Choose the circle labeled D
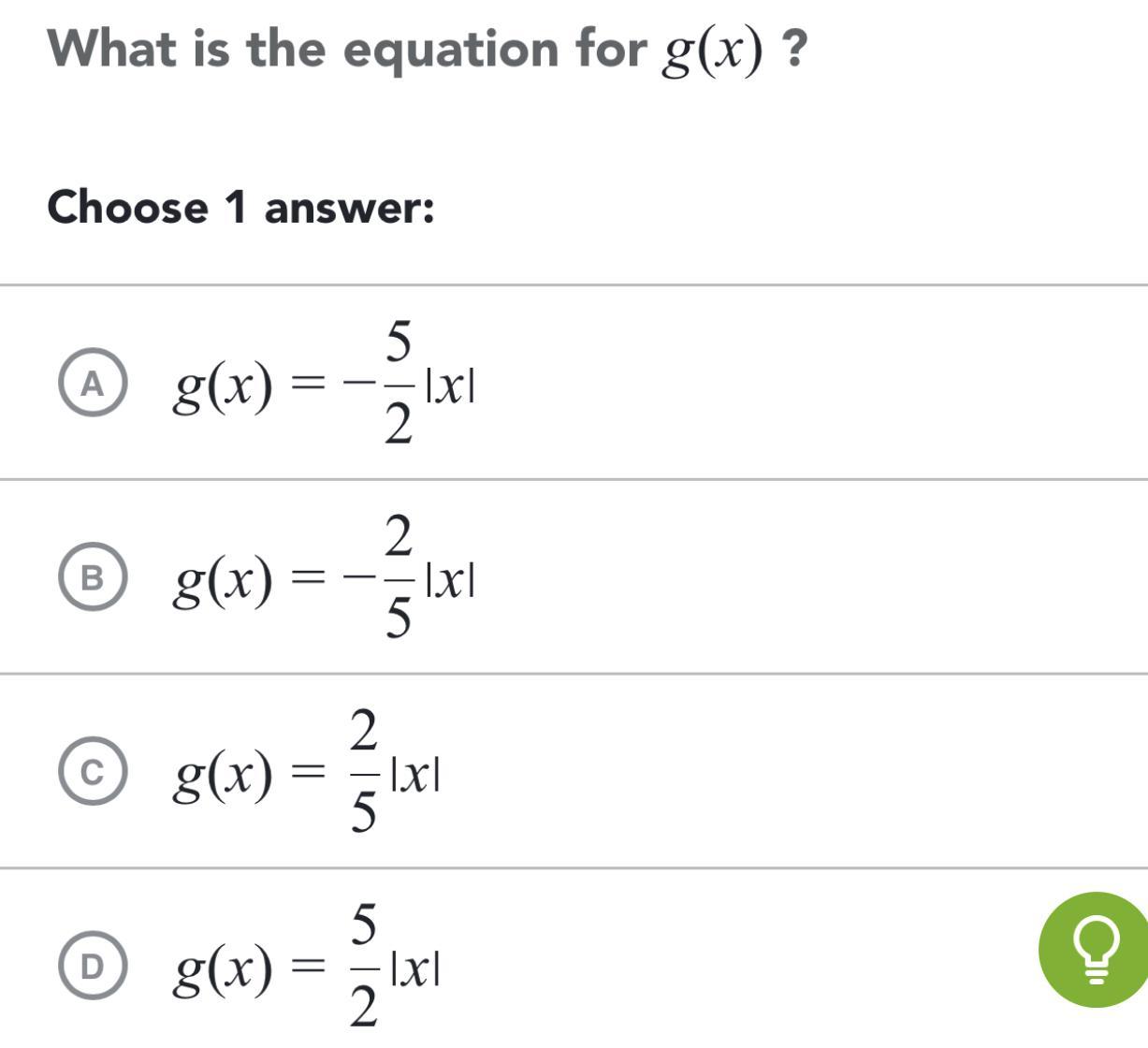Viewport: 1148px width, 1048px height. pyautogui.click(x=91, y=966)
